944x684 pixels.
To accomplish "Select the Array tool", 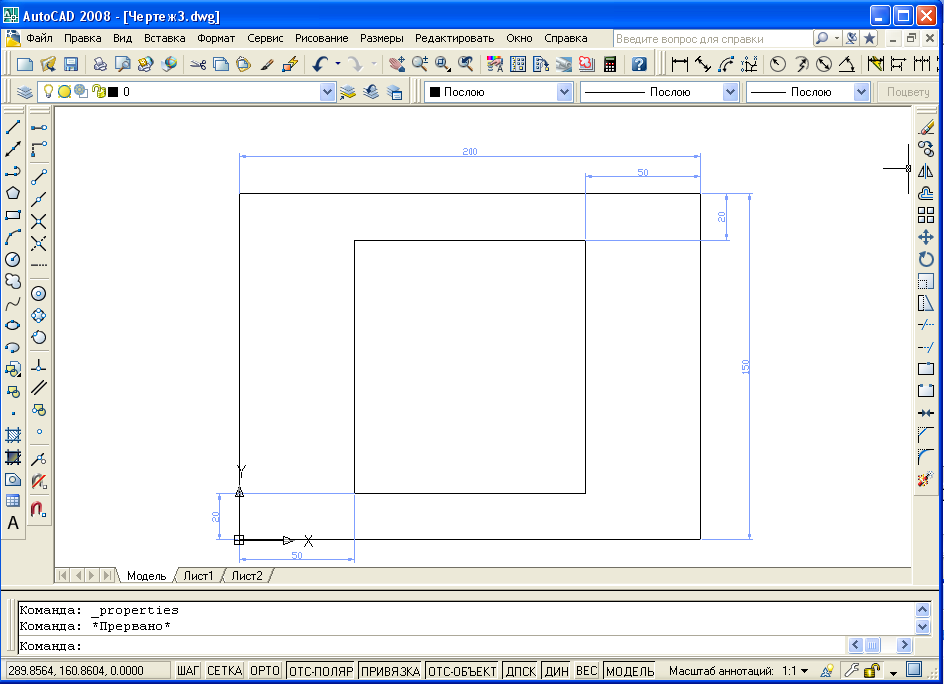I will pos(926,215).
